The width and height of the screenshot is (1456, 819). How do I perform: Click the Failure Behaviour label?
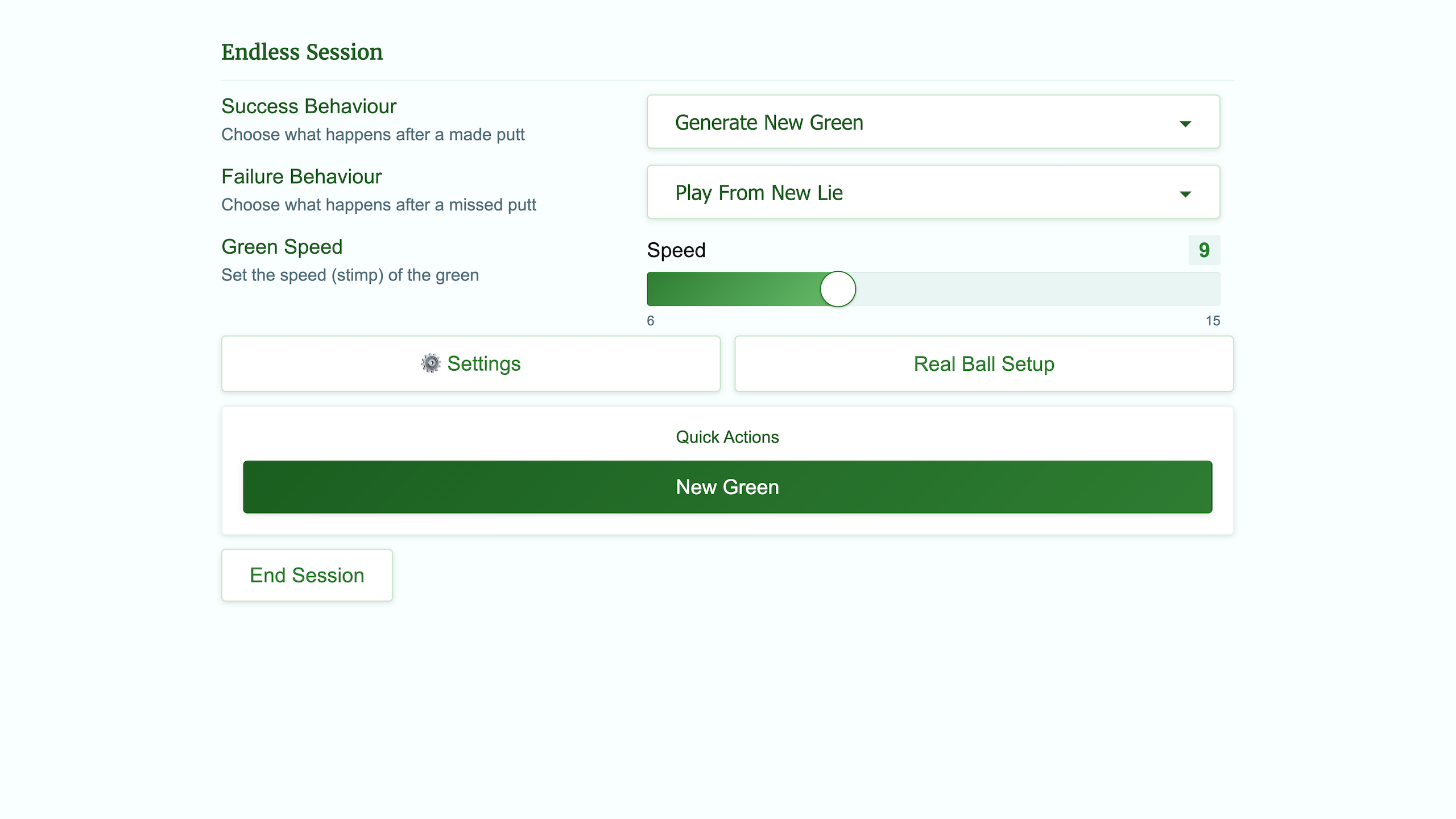tap(301, 177)
